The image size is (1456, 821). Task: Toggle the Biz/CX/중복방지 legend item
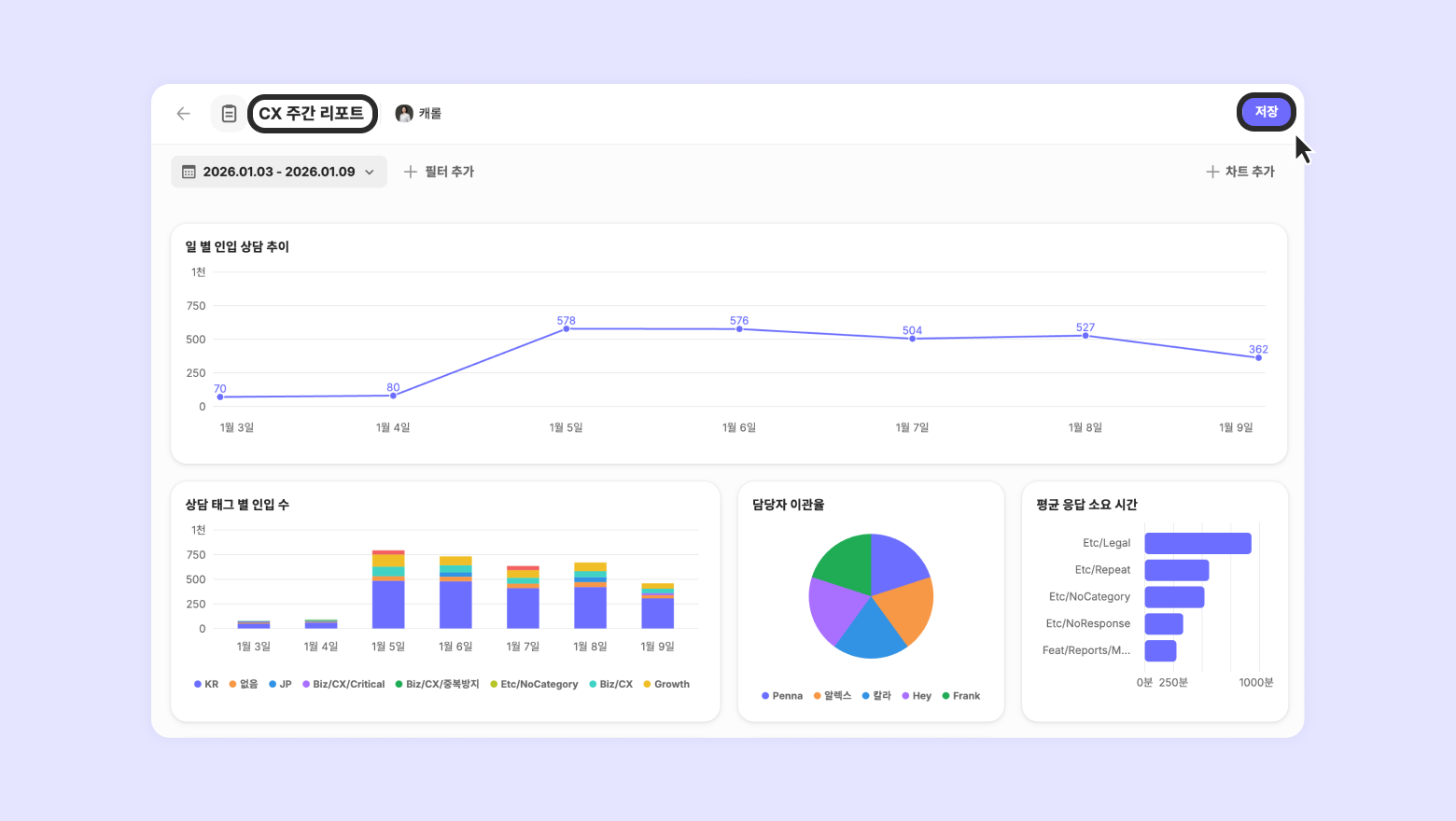point(437,684)
